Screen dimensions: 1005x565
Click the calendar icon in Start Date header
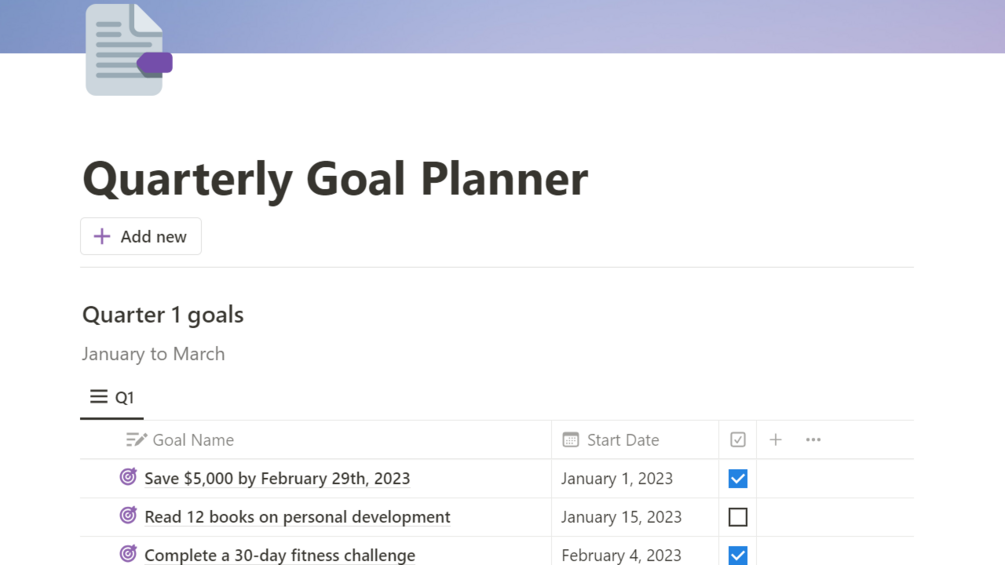click(x=571, y=440)
